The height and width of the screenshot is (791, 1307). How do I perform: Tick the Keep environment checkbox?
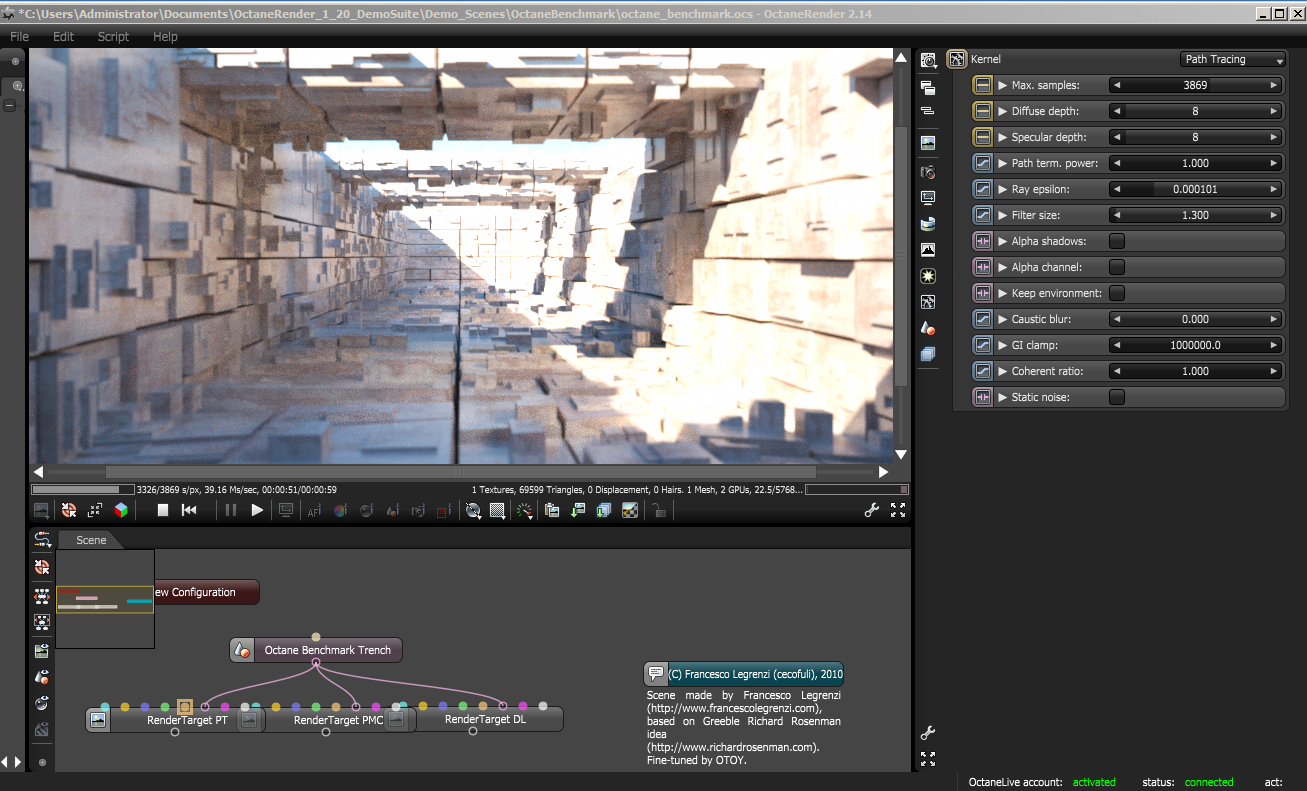tap(1117, 293)
